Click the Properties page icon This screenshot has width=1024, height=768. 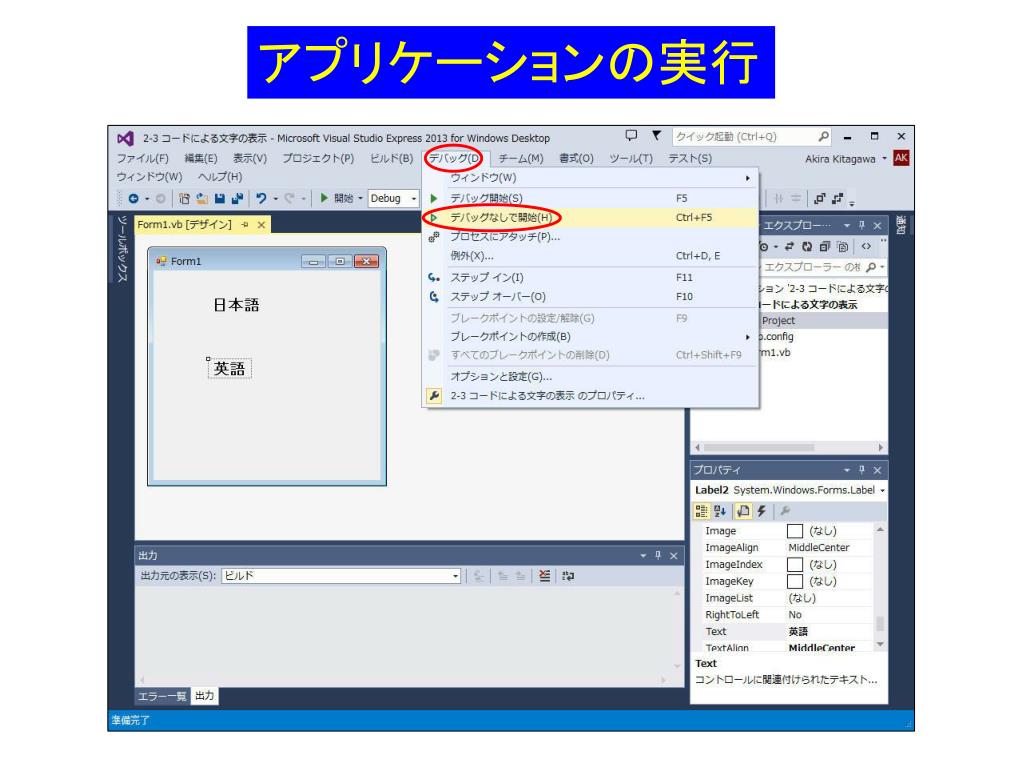click(743, 511)
